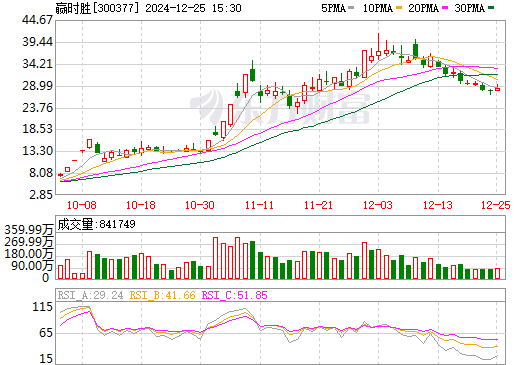This screenshot has height=365, width=520.
Task: Click the 90.00万 volume axis label
Action: point(32,266)
